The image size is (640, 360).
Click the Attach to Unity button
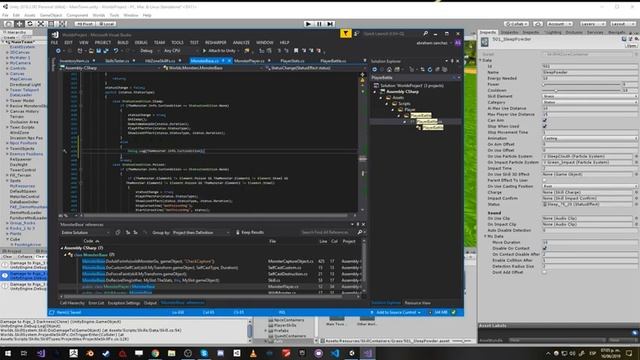tap(219, 51)
